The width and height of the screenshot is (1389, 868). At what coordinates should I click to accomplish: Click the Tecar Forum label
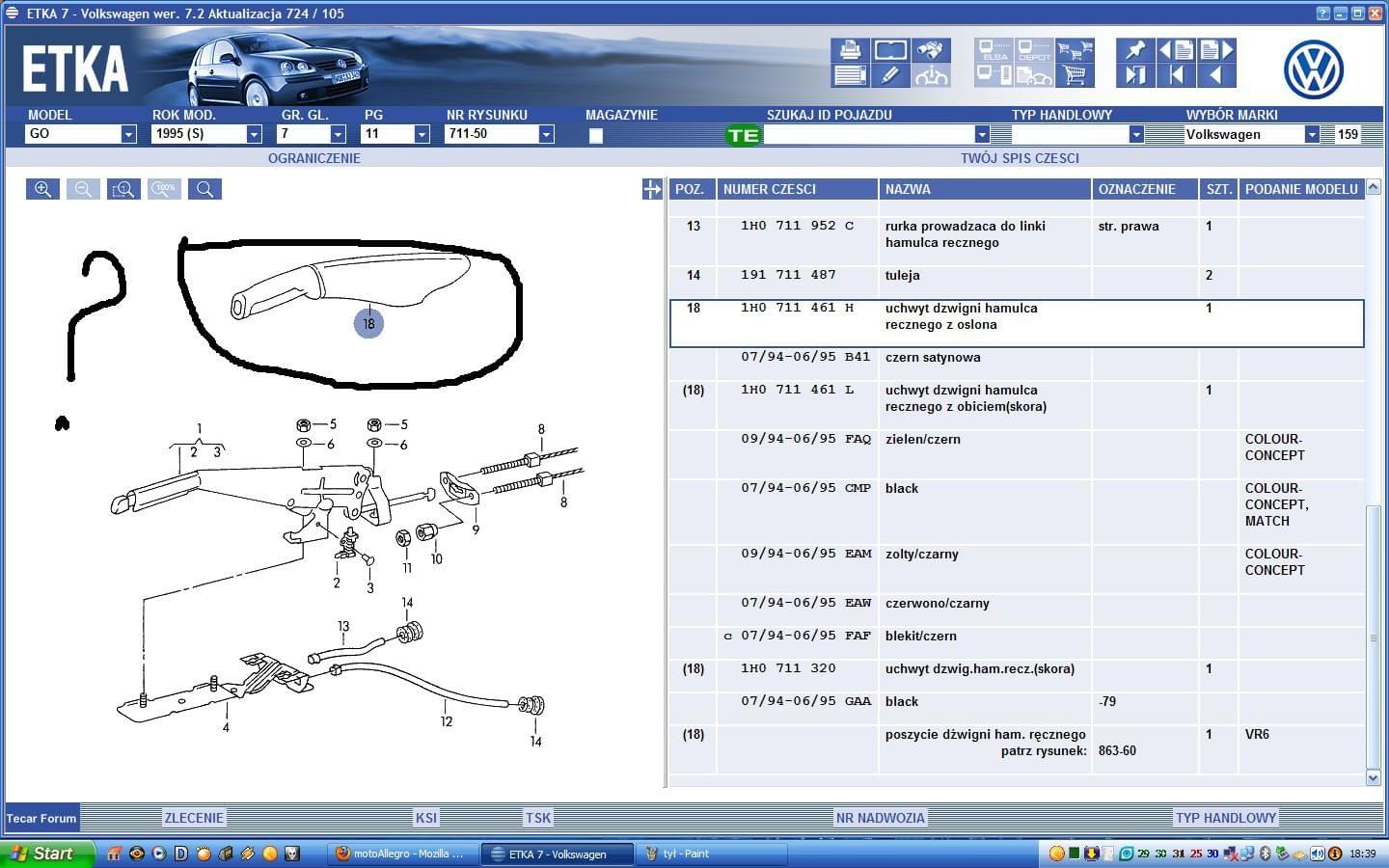tap(41, 818)
